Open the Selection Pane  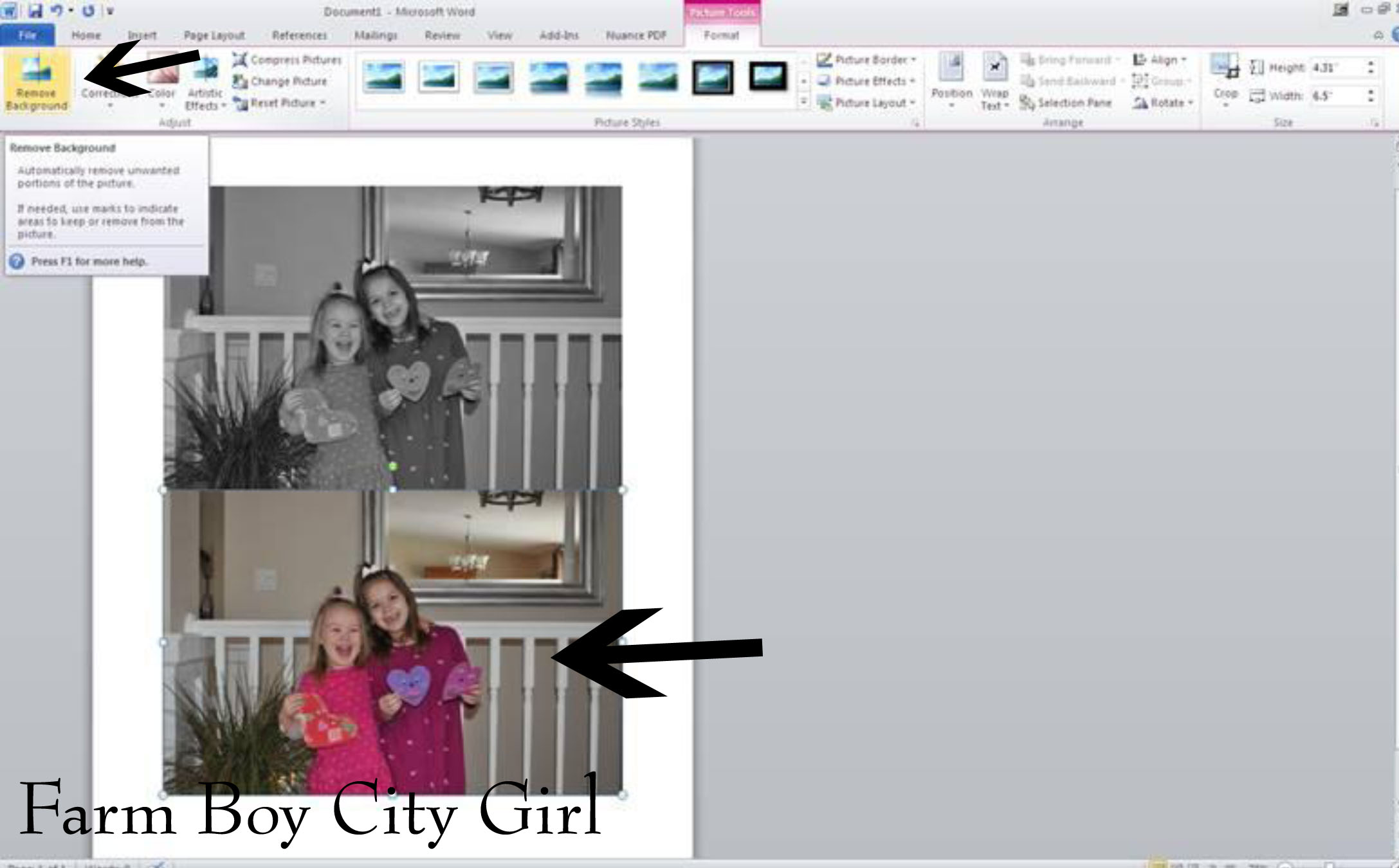(1066, 103)
